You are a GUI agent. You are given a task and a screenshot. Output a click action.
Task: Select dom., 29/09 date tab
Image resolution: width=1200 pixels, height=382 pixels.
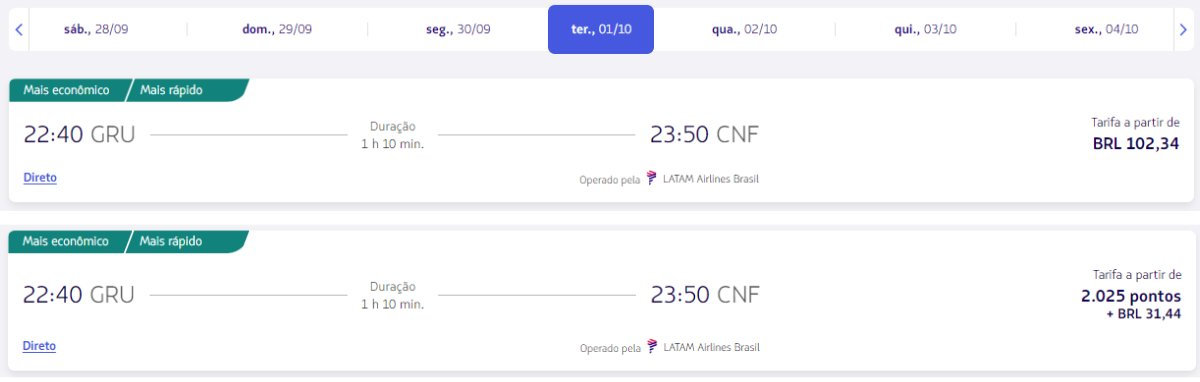(x=277, y=29)
